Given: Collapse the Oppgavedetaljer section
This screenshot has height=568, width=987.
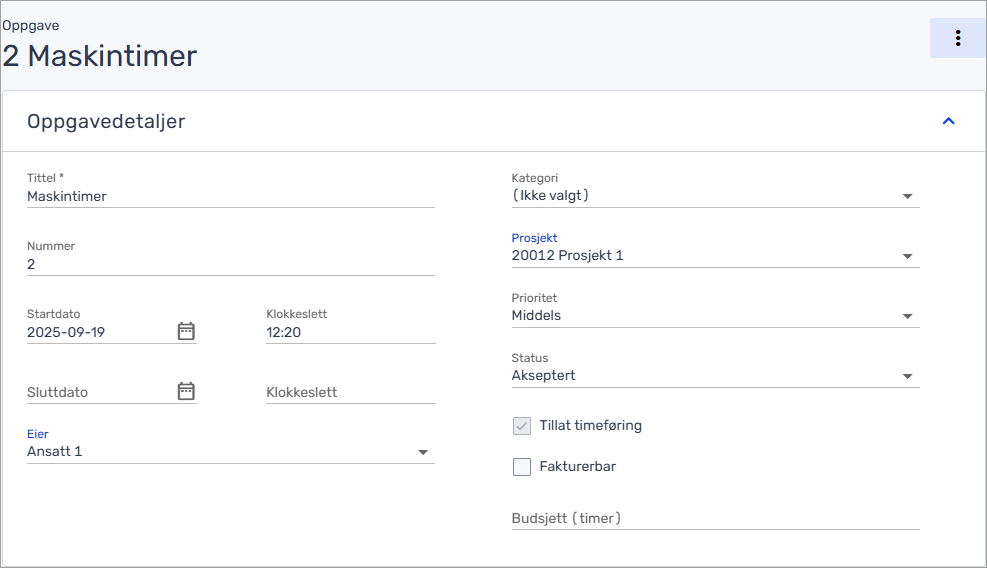Looking at the screenshot, I should 948,121.
